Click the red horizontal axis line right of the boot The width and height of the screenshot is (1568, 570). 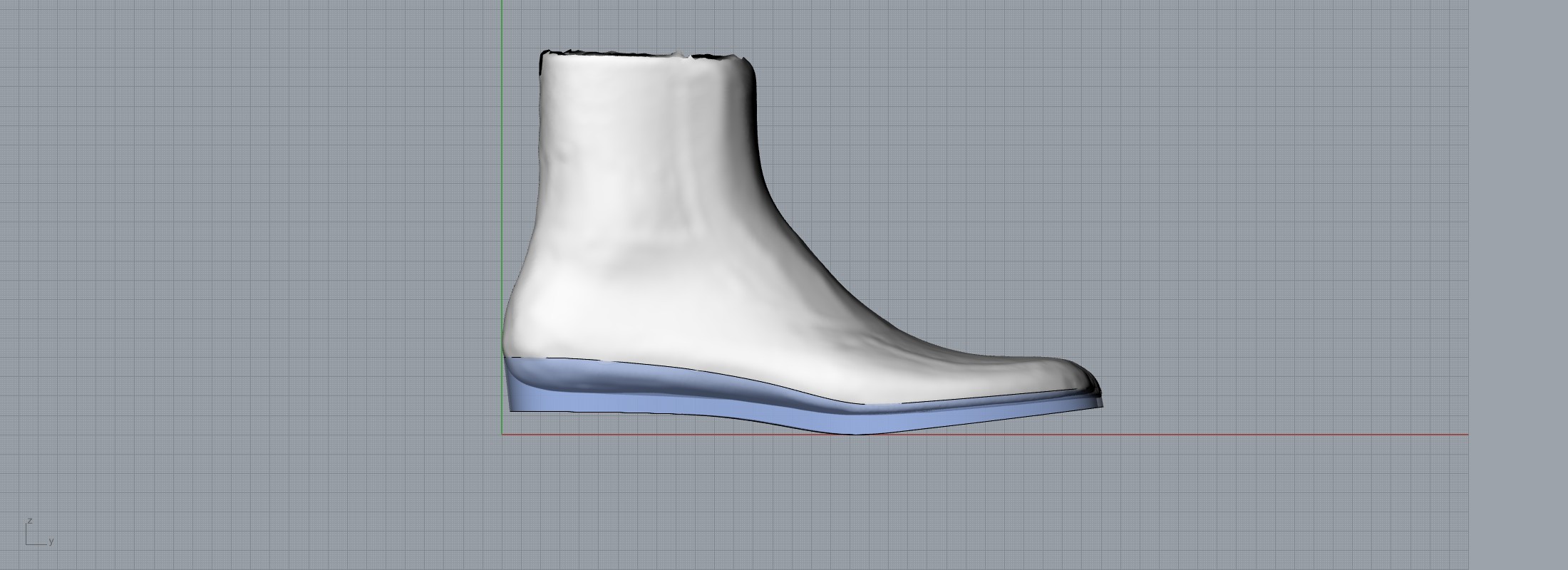pyautogui.click(x=1283, y=434)
